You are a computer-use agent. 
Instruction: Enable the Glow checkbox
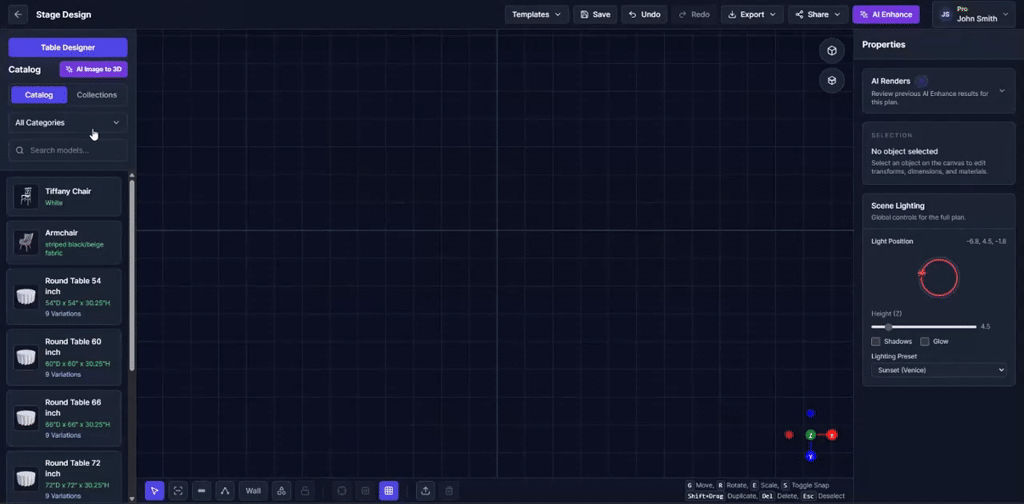point(925,341)
